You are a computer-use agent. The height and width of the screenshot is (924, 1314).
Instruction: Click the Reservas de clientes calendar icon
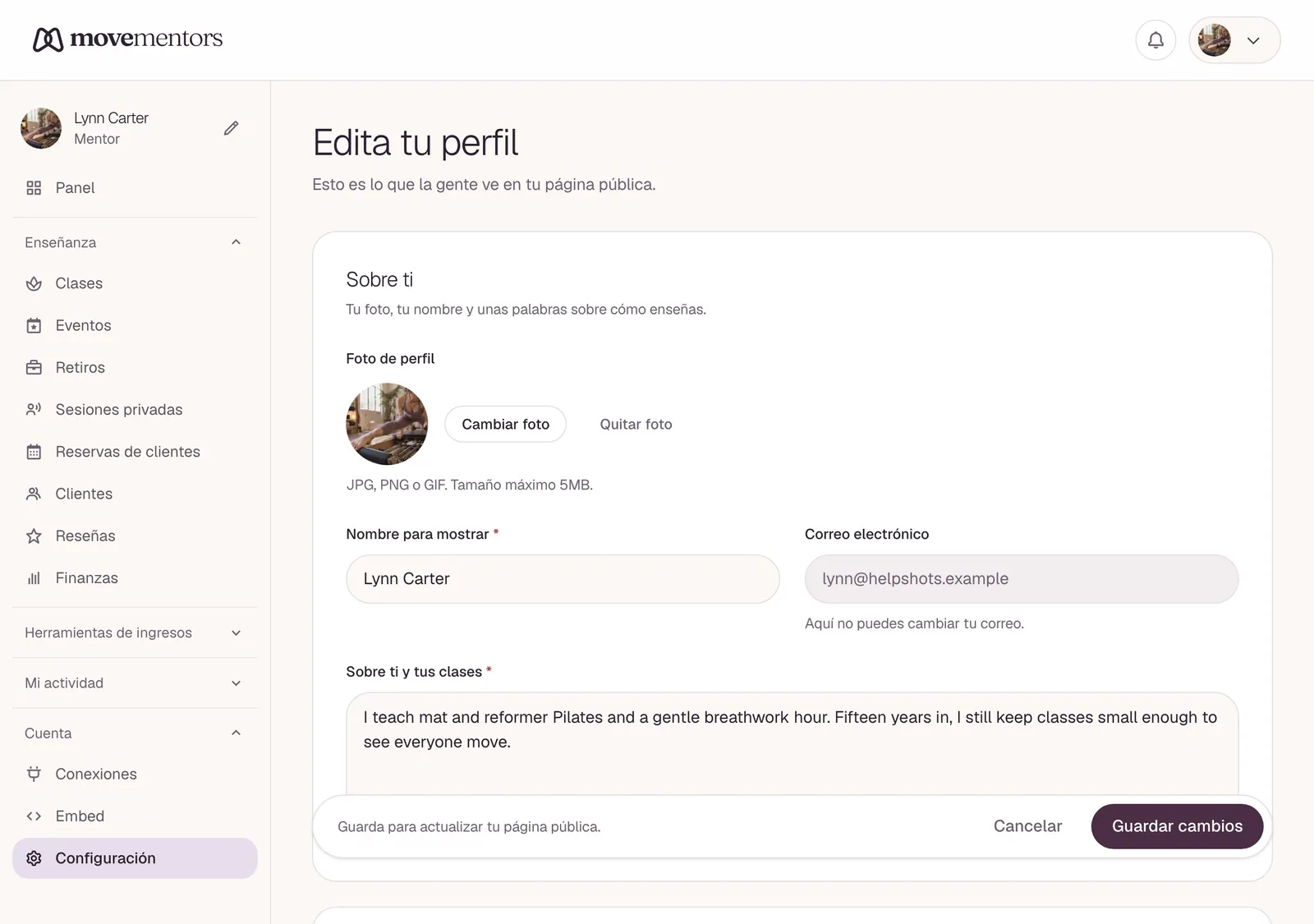tap(34, 452)
